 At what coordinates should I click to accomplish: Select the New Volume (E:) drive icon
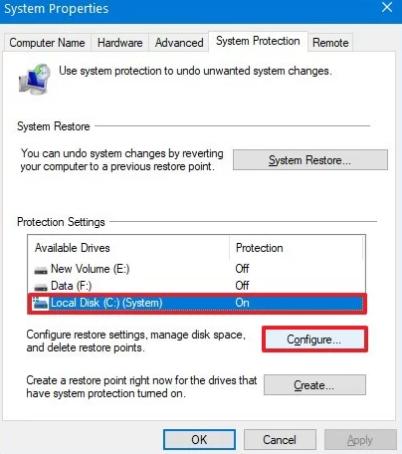[x=41, y=270]
